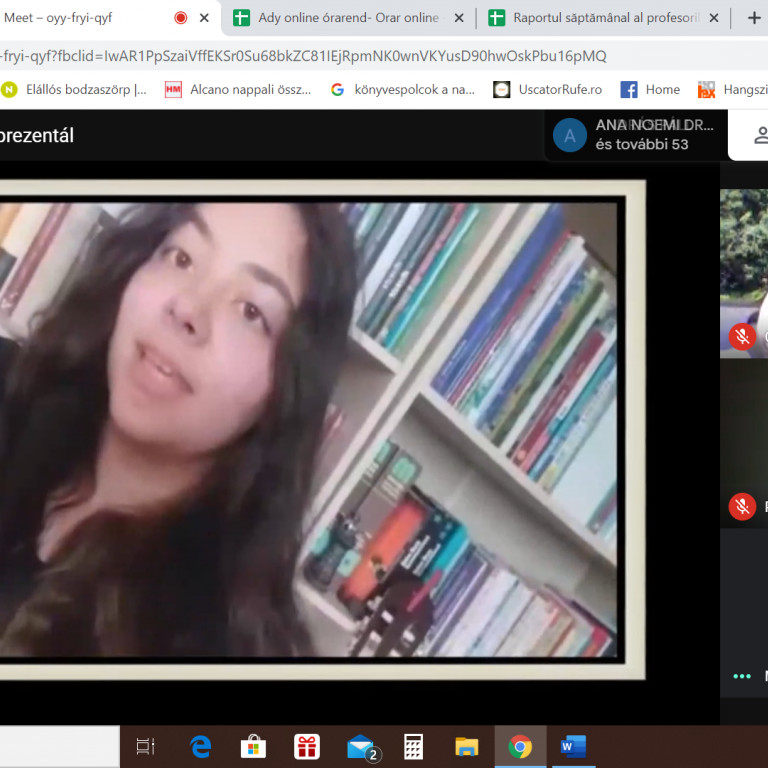Open a new browser tab
768x768 pixels.
click(x=754, y=18)
